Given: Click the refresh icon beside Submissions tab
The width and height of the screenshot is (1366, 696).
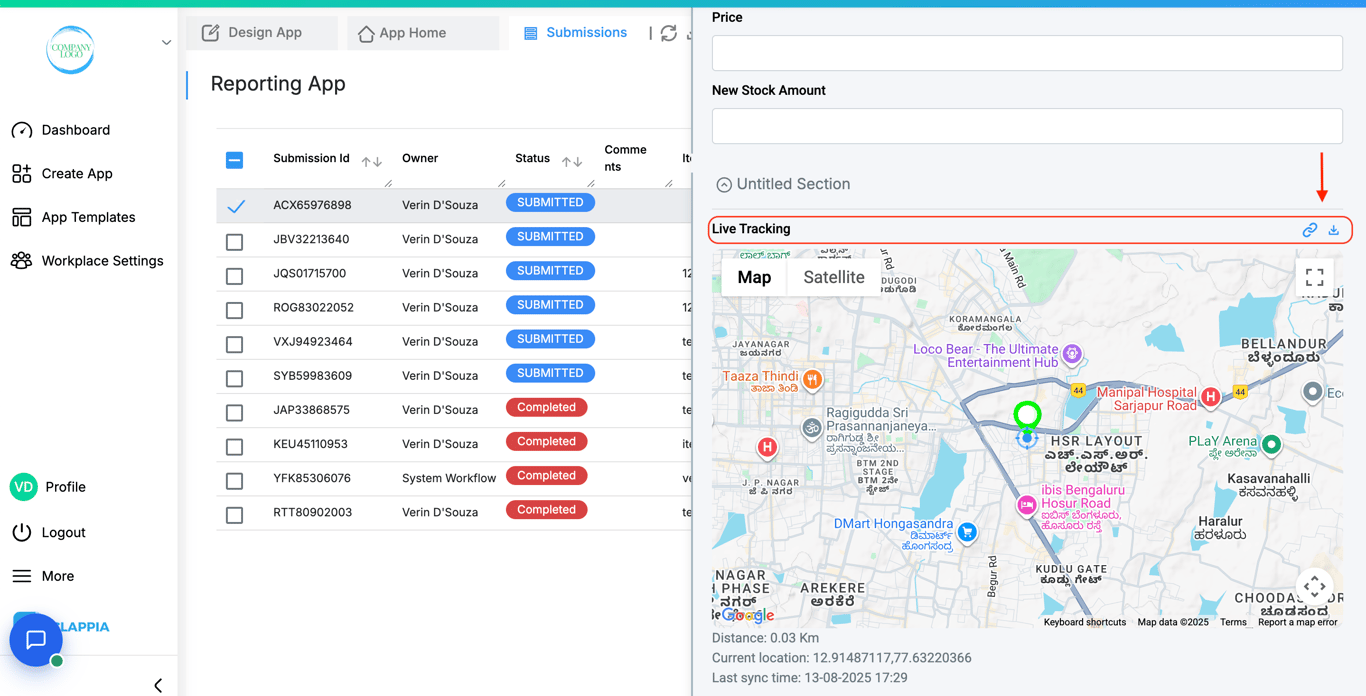Looking at the screenshot, I should (x=669, y=33).
